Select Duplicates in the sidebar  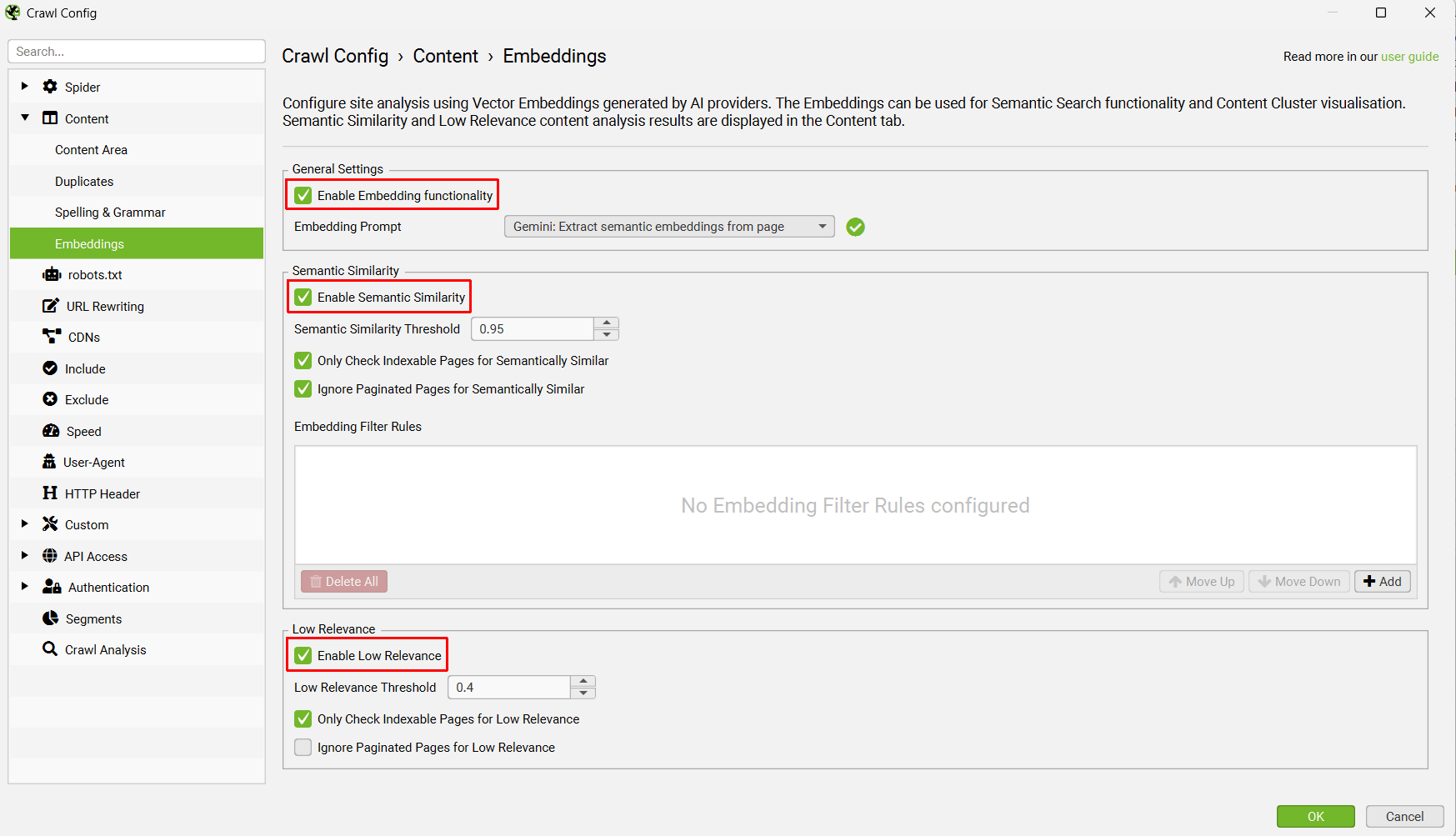(x=84, y=181)
